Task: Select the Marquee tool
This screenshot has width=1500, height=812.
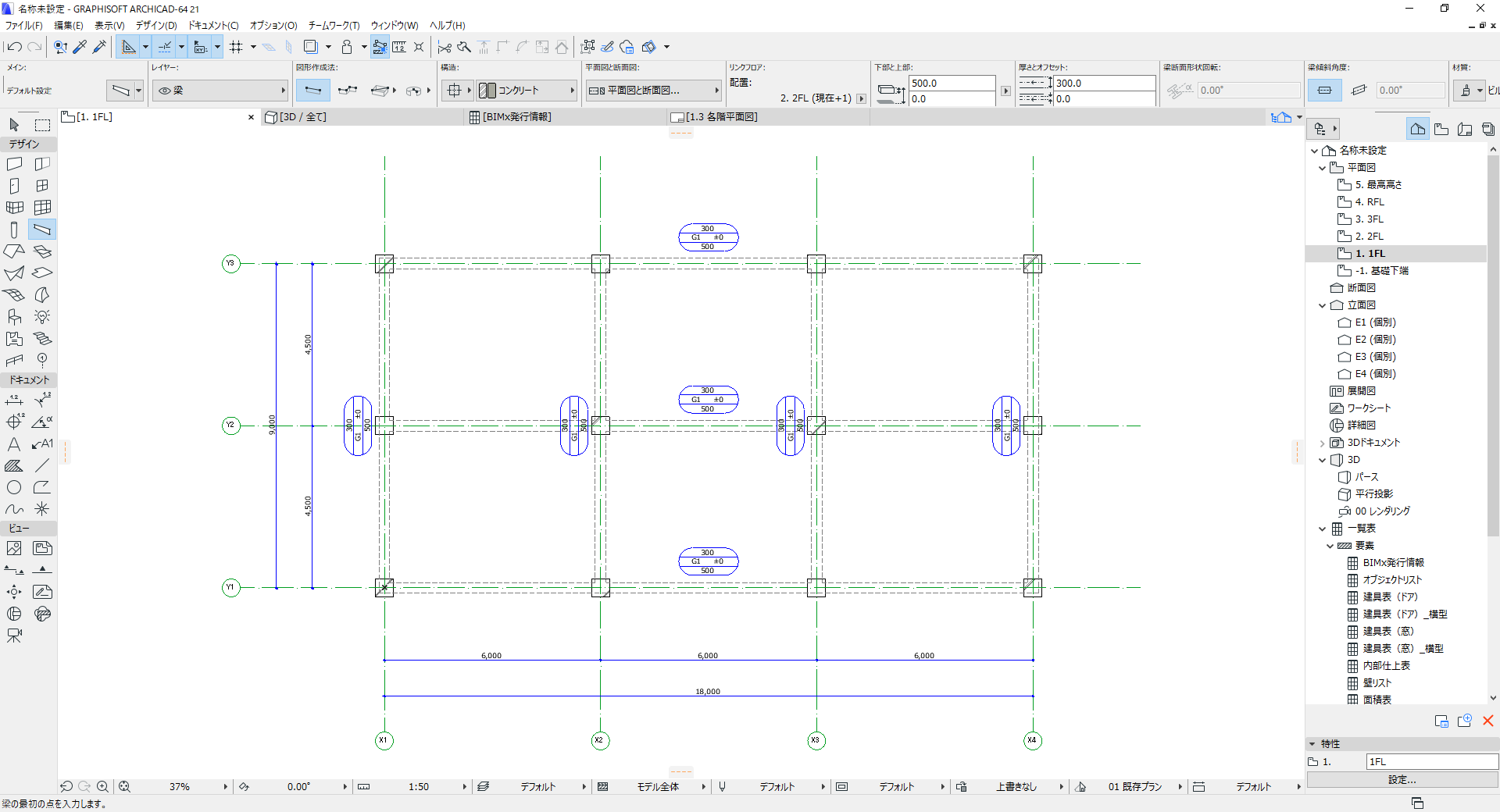Action: [42, 125]
